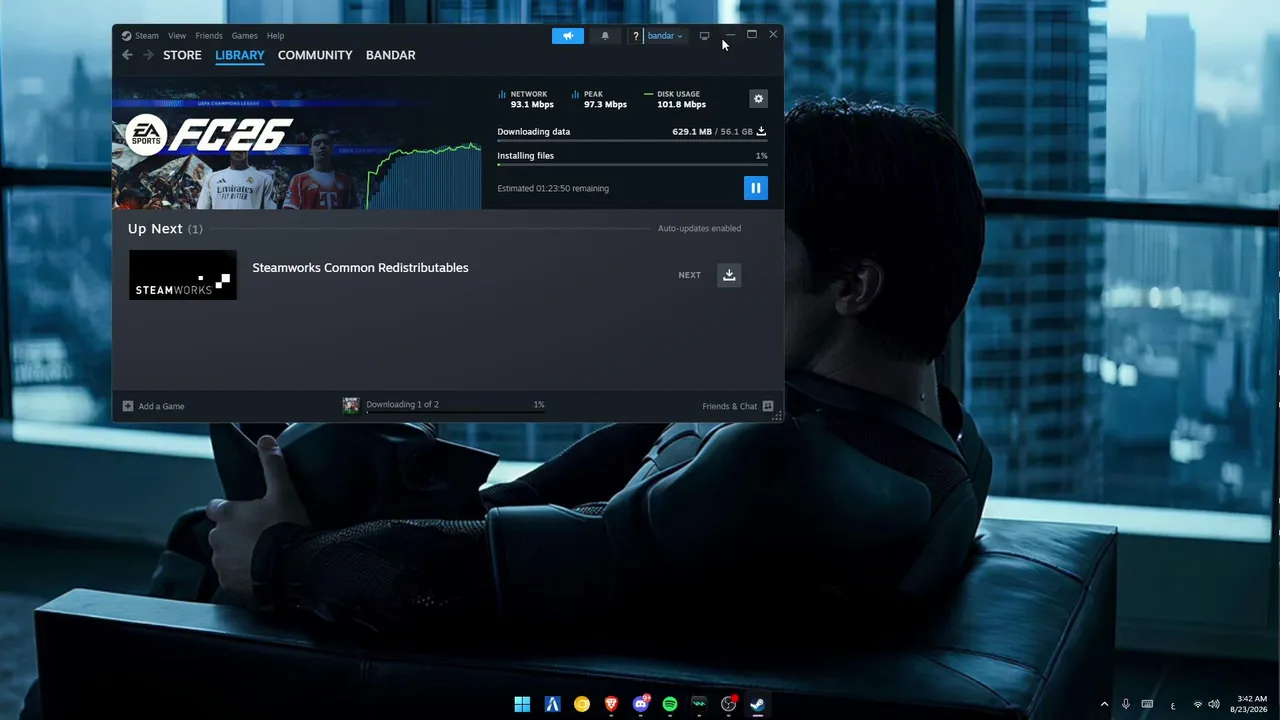1280x720 pixels.
Task: Open the BANDAR profile tab
Action: (391, 55)
